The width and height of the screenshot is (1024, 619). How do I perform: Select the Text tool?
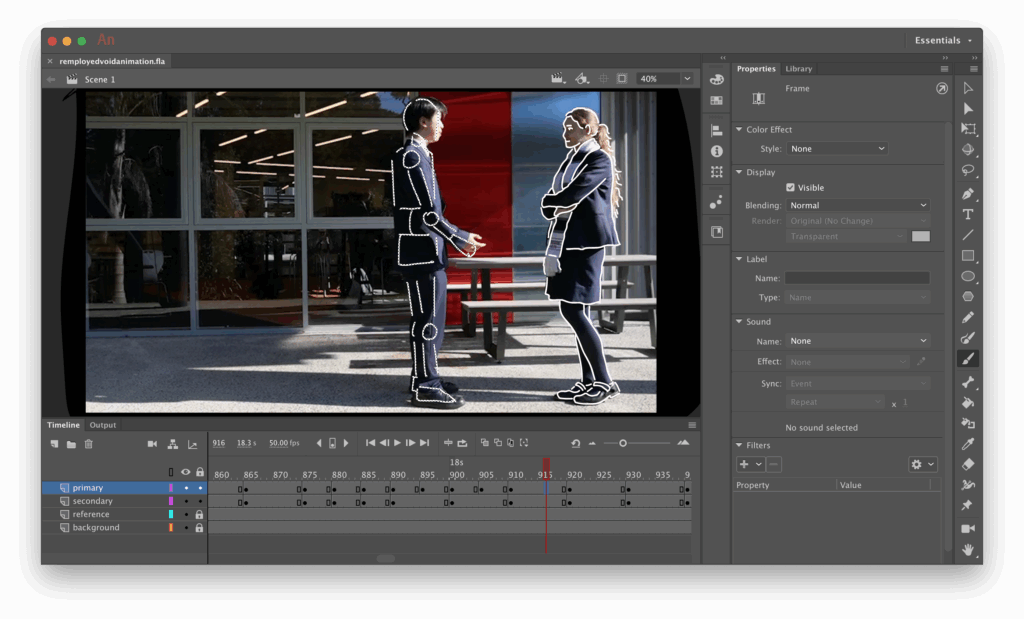968,214
